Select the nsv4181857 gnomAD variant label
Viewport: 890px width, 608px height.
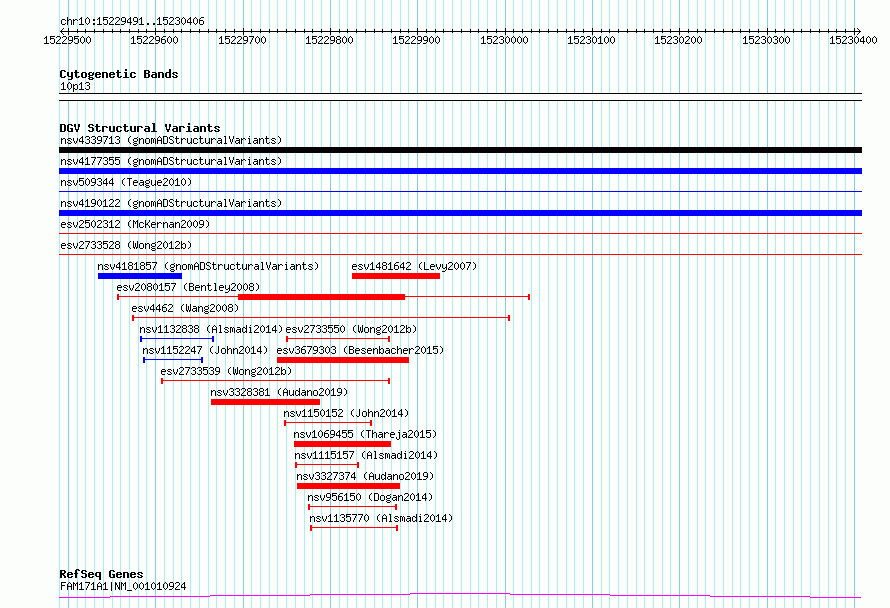tap(208, 266)
